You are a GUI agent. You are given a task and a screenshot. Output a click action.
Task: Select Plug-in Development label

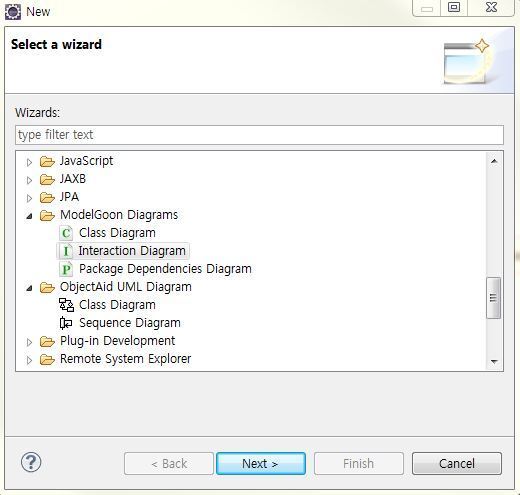click(117, 341)
